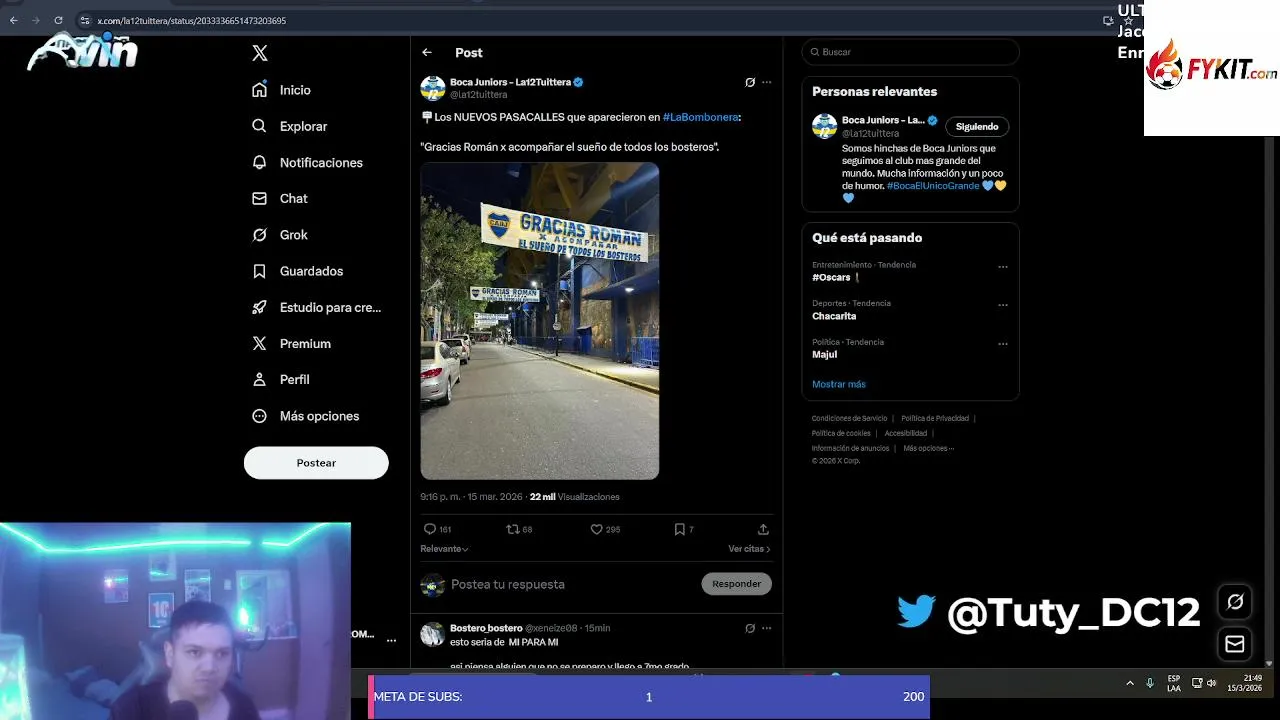Click the browser forward arrow
This screenshot has height=720, width=1280.
(36, 20)
